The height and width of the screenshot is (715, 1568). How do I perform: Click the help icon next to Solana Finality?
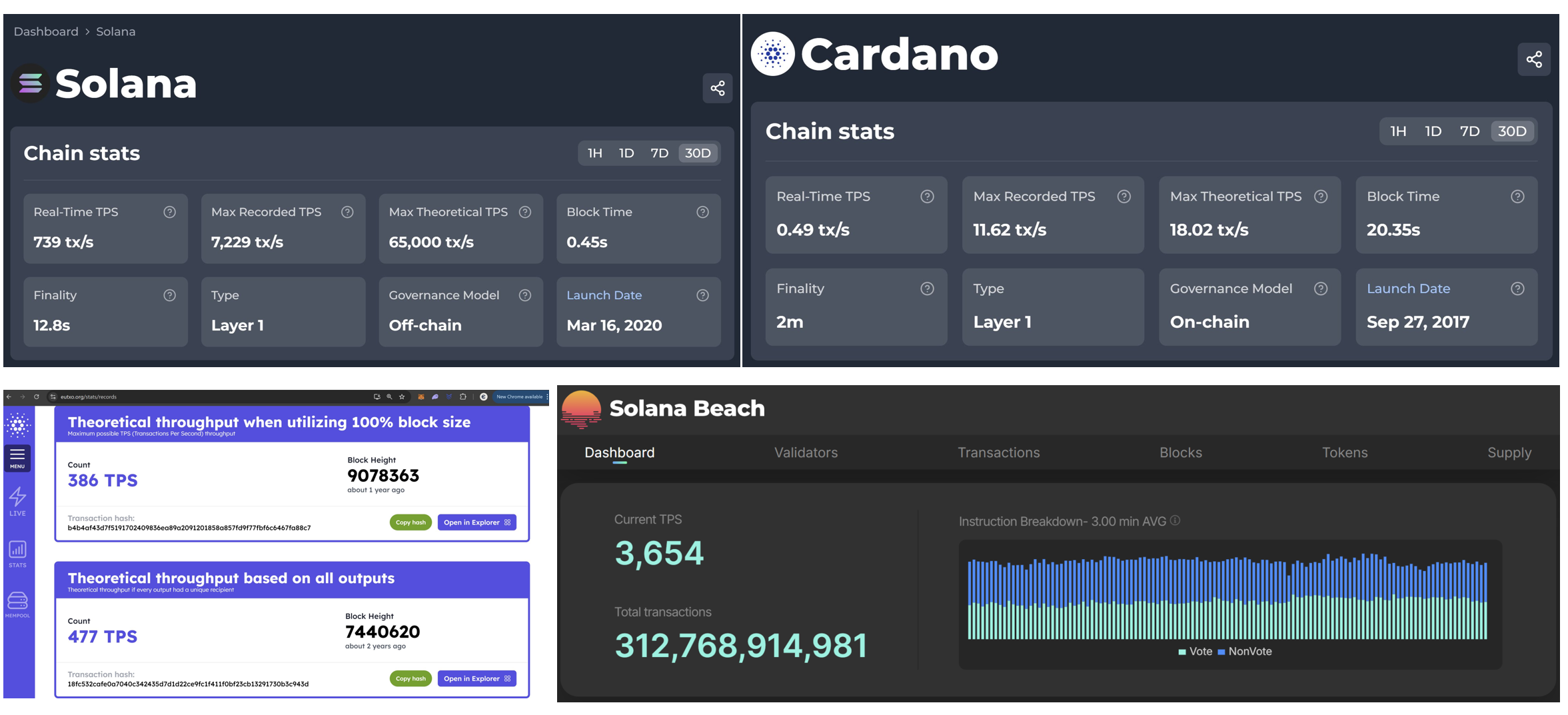pos(170,295)
